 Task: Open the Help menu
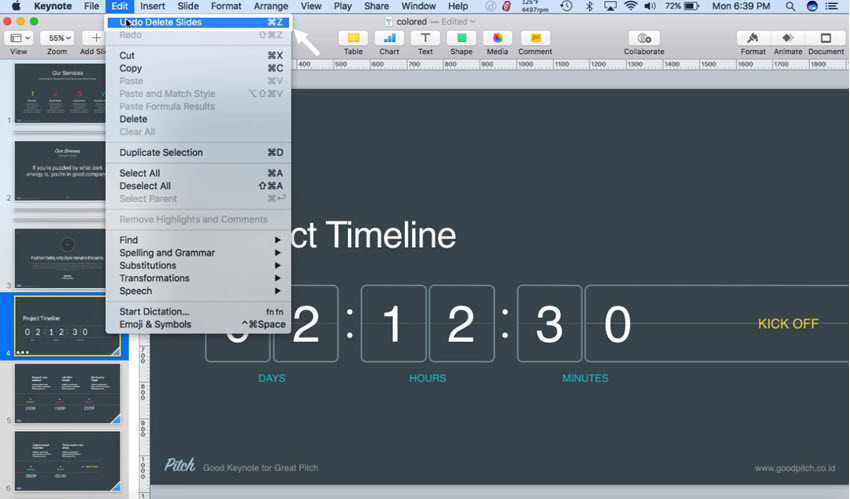pyautogui.click(x=458, y=6)
